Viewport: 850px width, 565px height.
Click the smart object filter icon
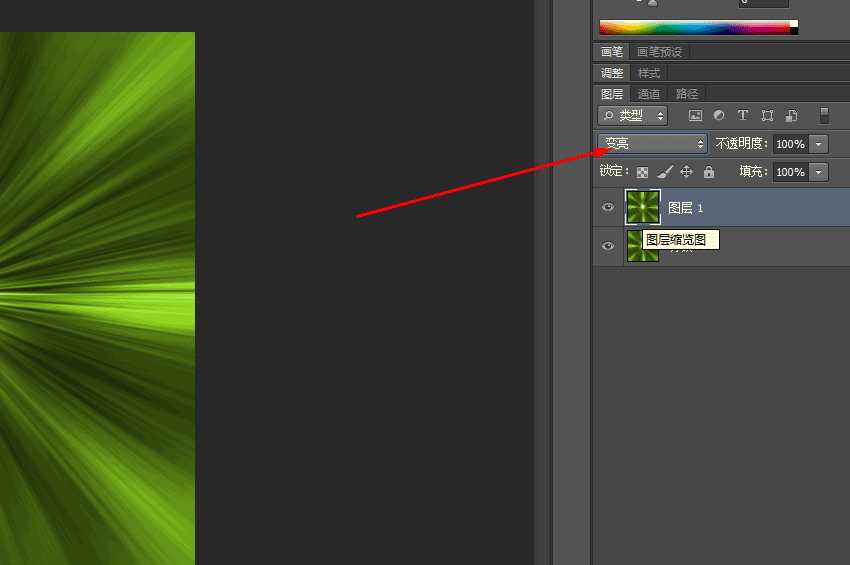pos(791,116)
